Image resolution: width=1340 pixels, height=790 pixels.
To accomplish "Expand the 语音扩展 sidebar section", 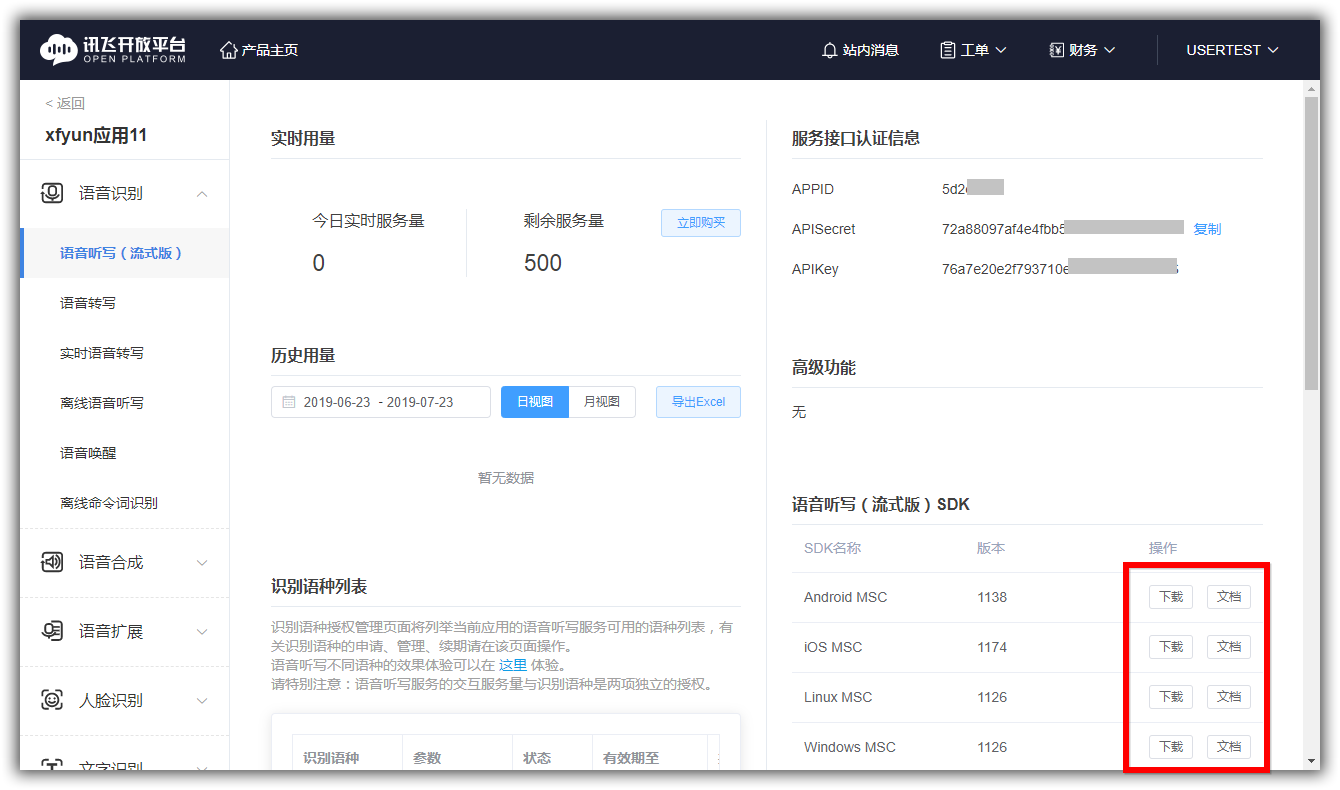I will tap(202, 632).
